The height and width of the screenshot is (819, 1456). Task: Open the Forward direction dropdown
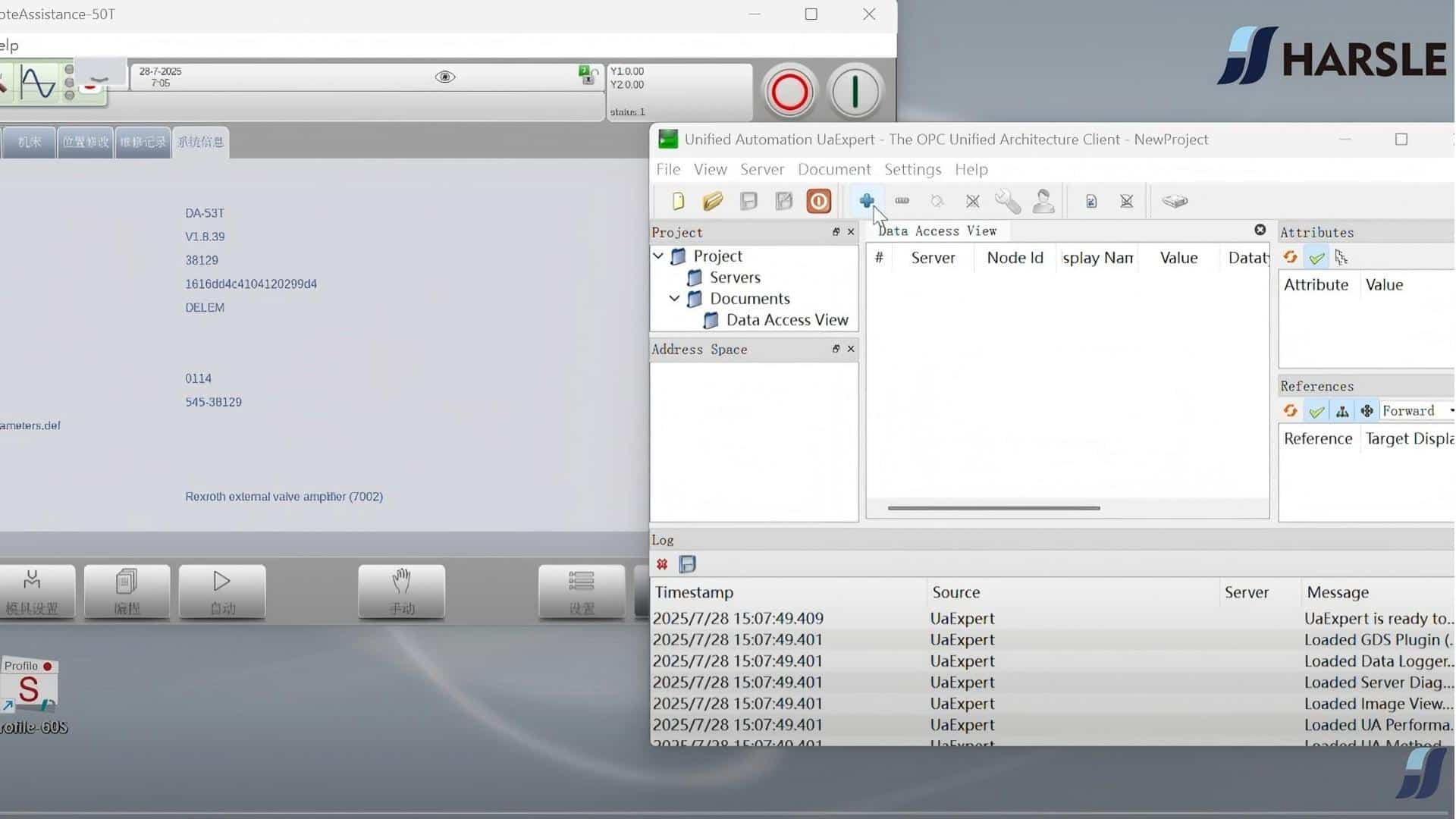[1417, 411]
